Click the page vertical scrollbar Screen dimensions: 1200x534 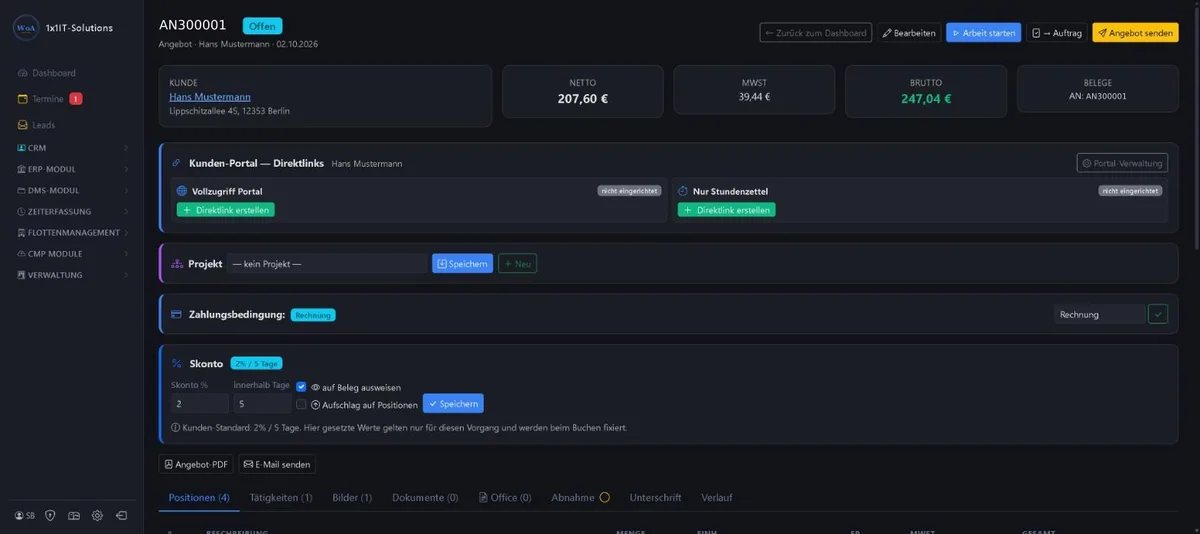[x=1195, y=130]
